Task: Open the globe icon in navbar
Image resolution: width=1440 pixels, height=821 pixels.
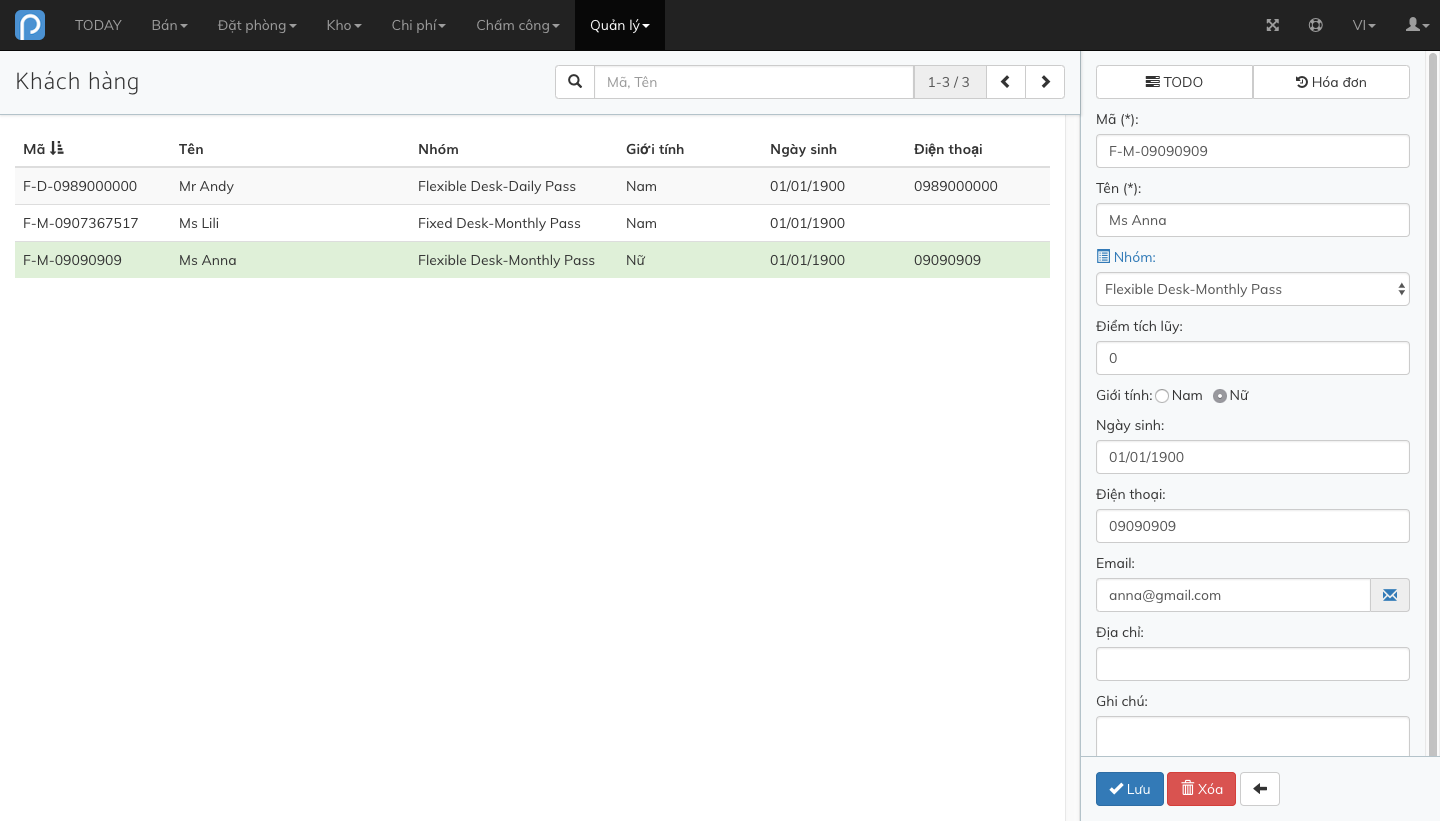Action: coord(1316,25)
